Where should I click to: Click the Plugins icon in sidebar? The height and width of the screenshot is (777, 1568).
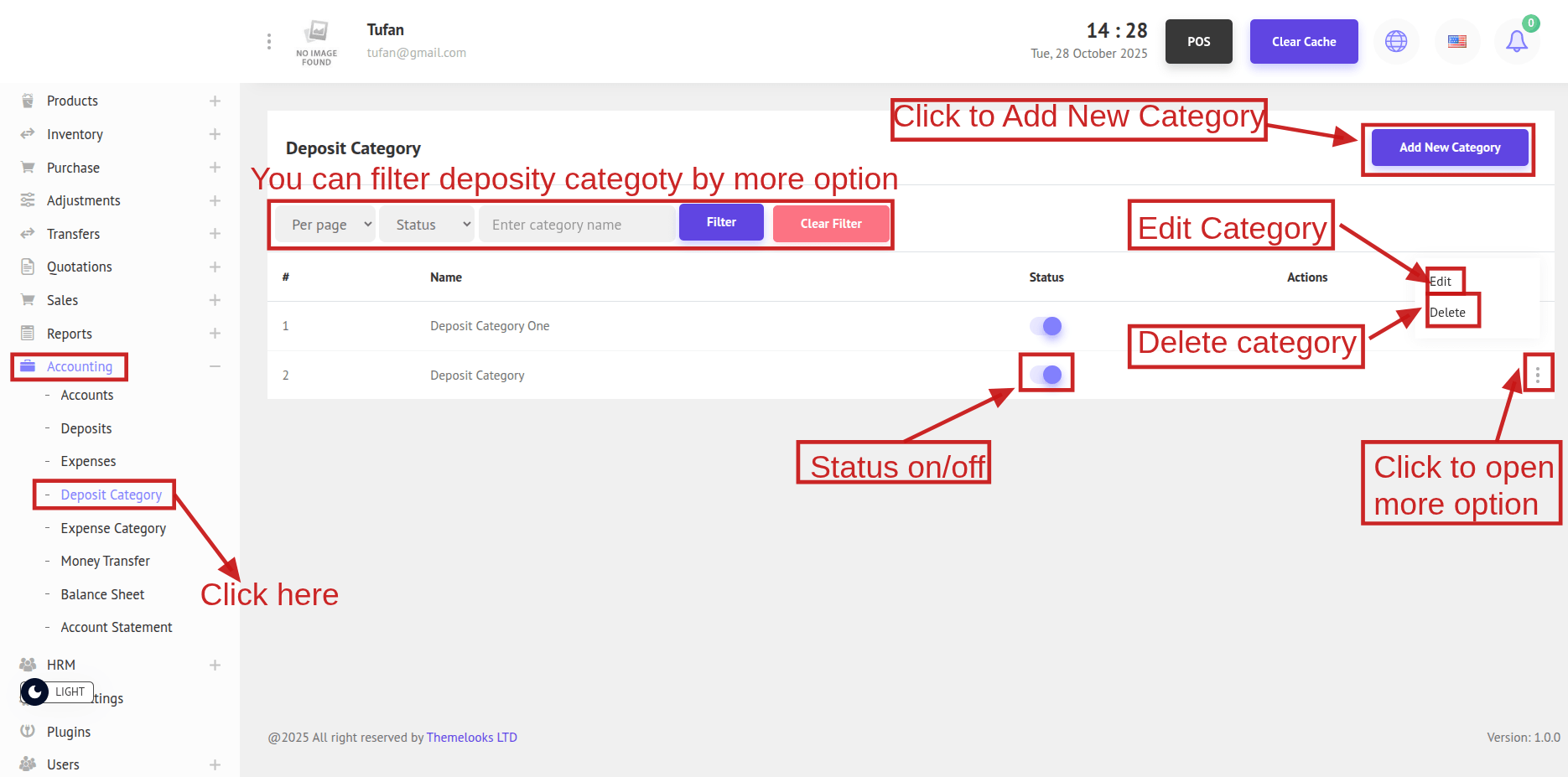click(x=28, y=732)
